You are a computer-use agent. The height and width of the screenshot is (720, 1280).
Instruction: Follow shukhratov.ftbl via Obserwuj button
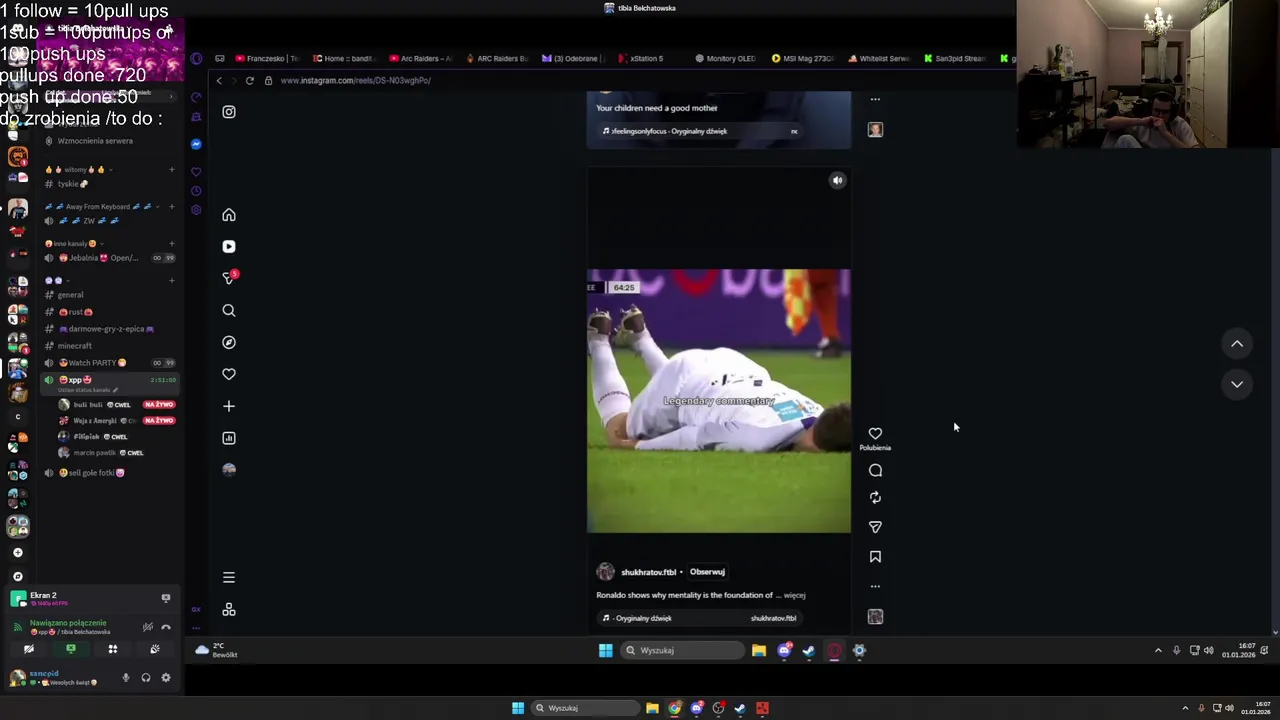pos(707,572)
